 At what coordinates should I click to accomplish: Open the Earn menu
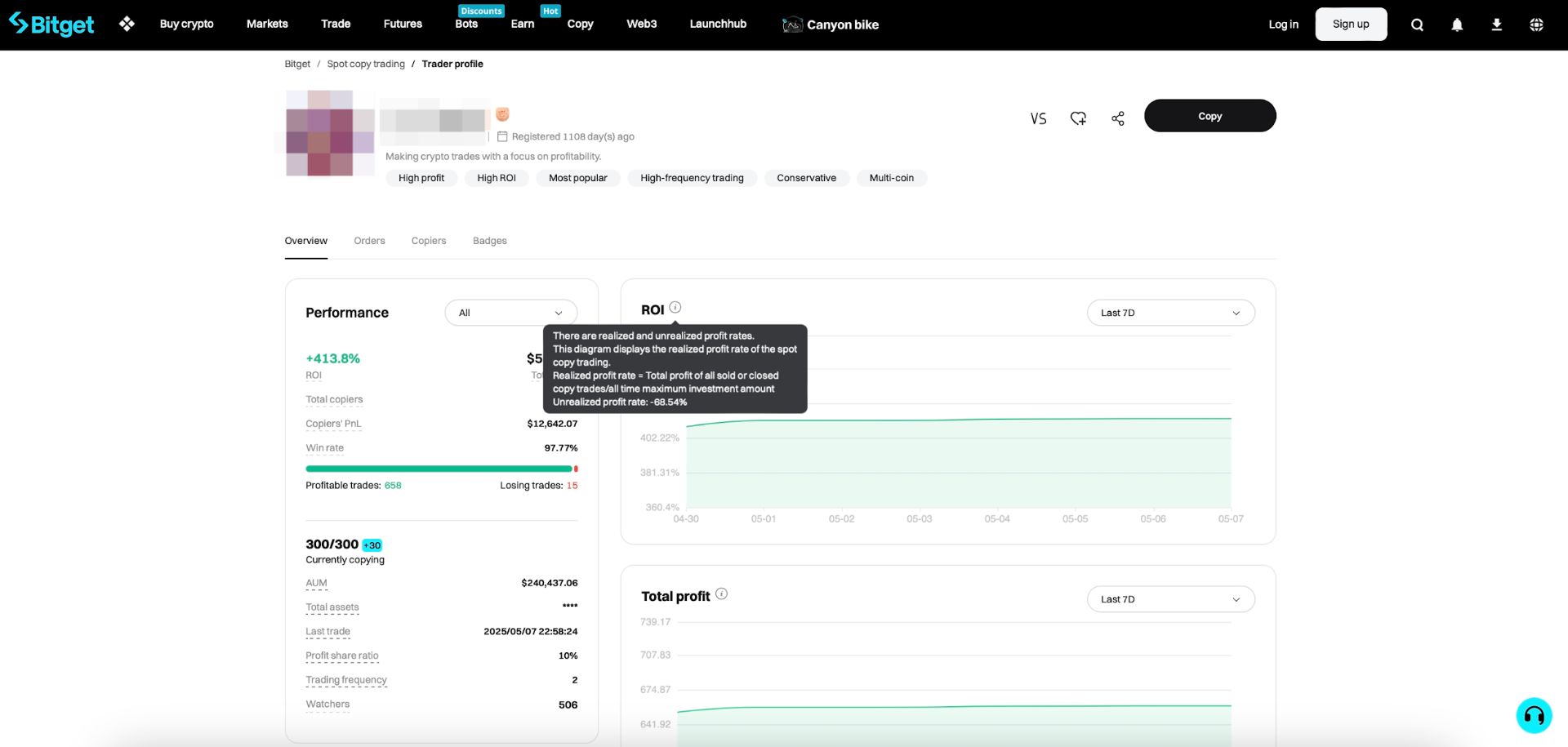click(523, 24)
